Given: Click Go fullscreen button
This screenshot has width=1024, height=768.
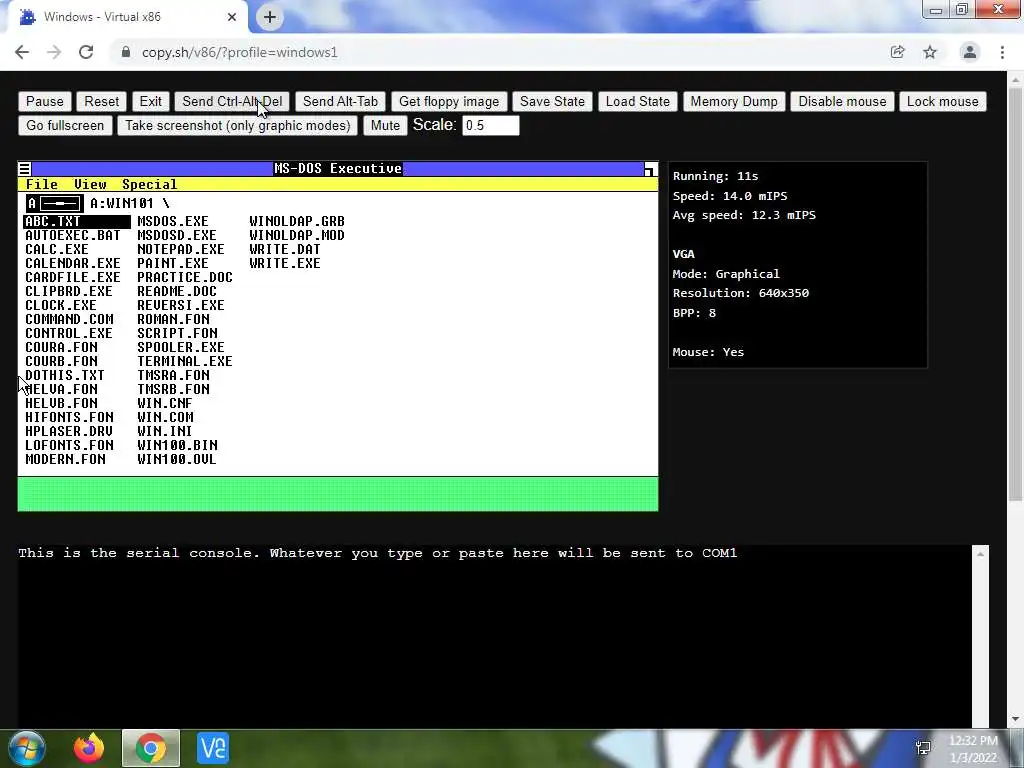Looking at the screenshot, I should (65, 125).
